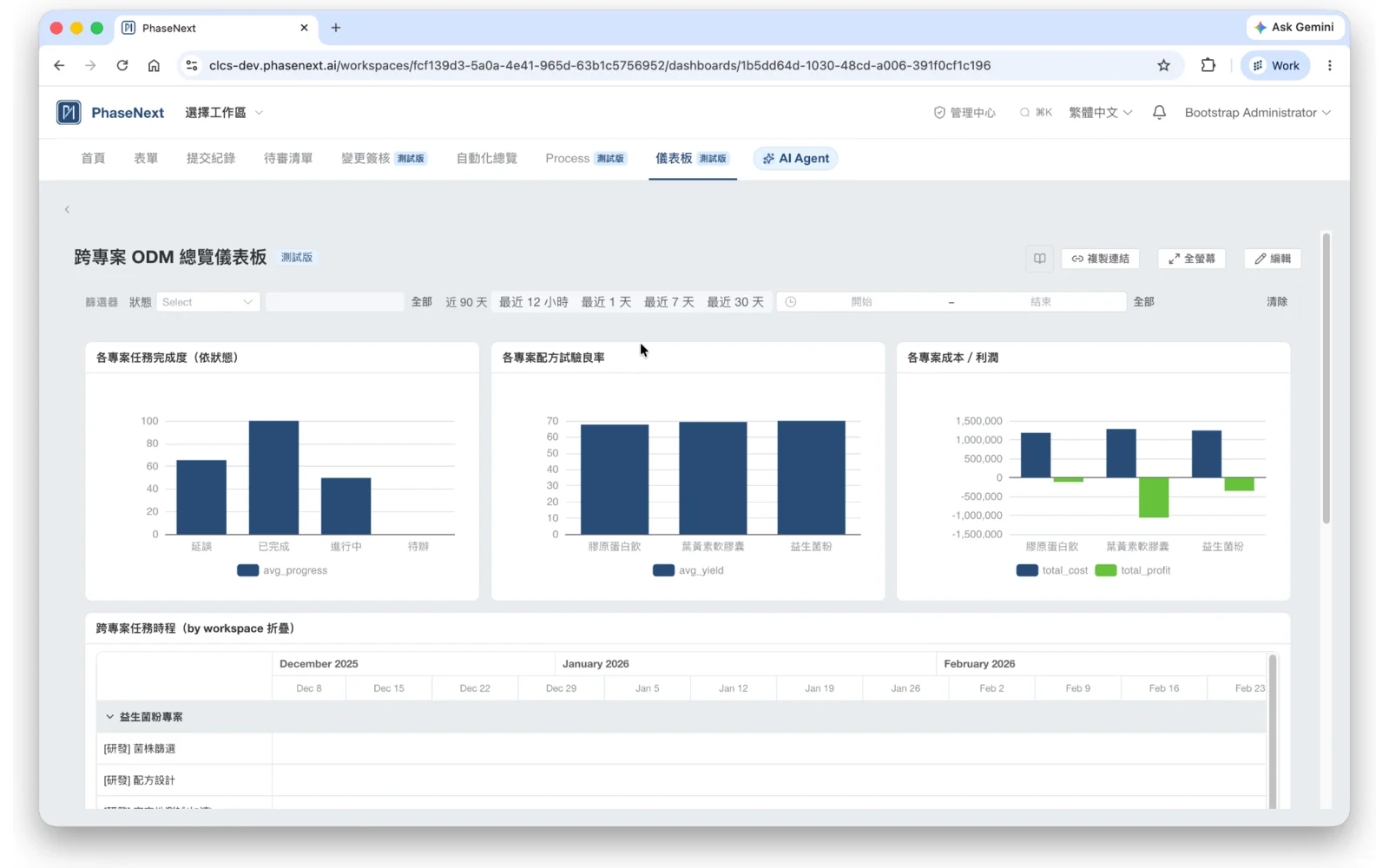Open site information icon in address bar
Image resolution: width=1389 pixels, height=868 pixels.
pos(192,65)
